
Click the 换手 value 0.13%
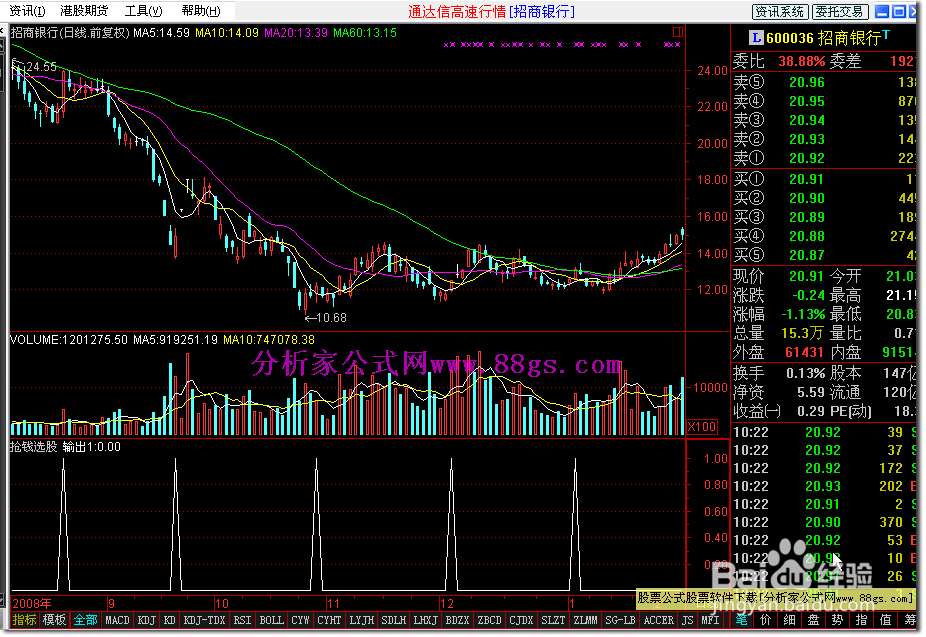click(806, 373)
